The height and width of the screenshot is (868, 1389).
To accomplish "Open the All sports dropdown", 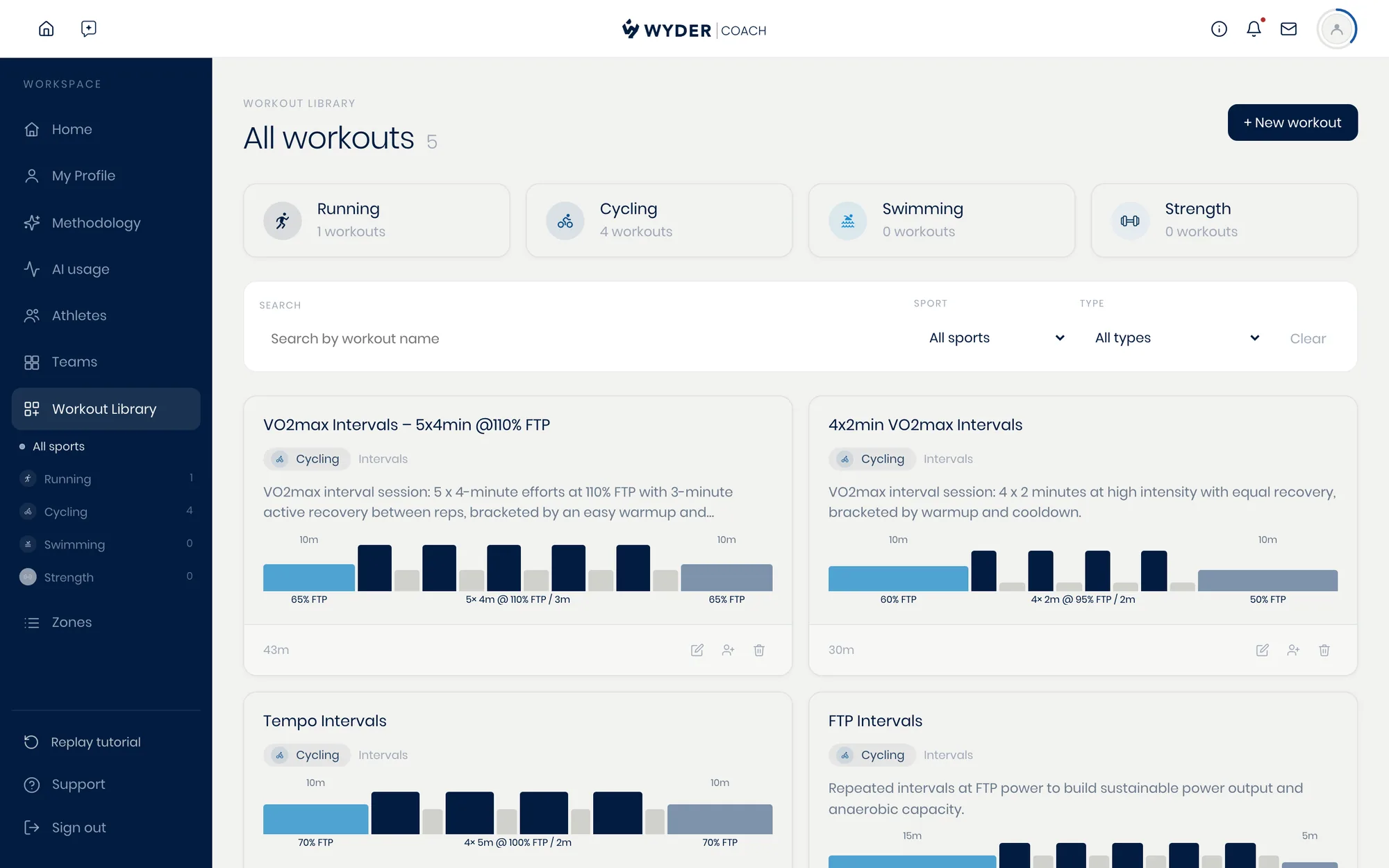I will [x=997, y=338].
